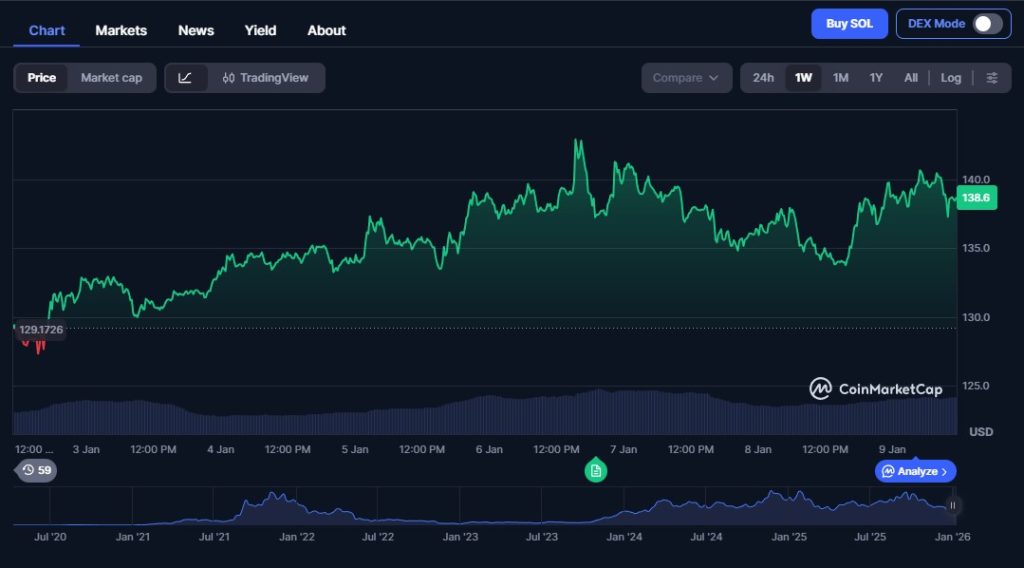
Task: Click the line chart view icon
Action: point(186,78)
